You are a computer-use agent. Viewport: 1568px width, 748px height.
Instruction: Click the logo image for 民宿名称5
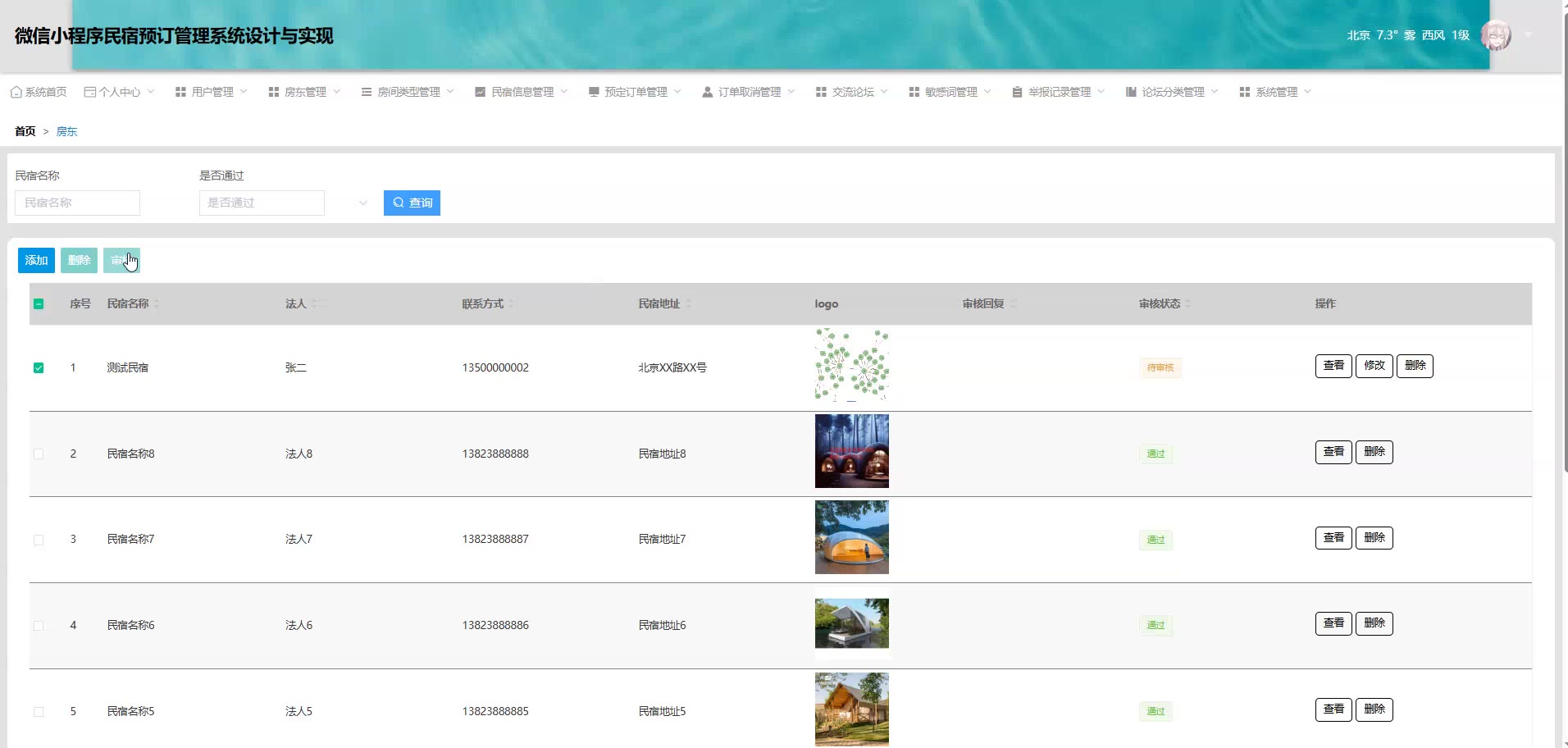pos(852,709)
